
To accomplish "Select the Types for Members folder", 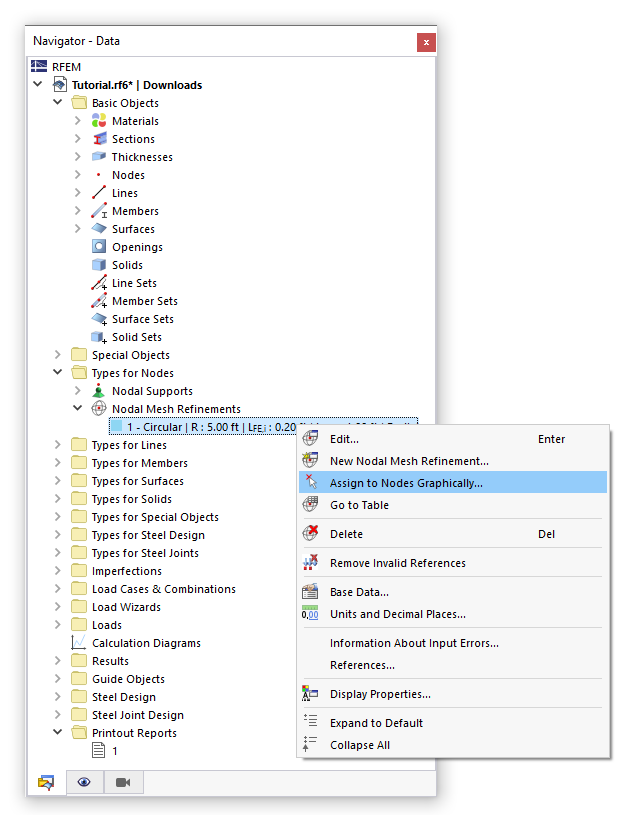I will (139, 463).
